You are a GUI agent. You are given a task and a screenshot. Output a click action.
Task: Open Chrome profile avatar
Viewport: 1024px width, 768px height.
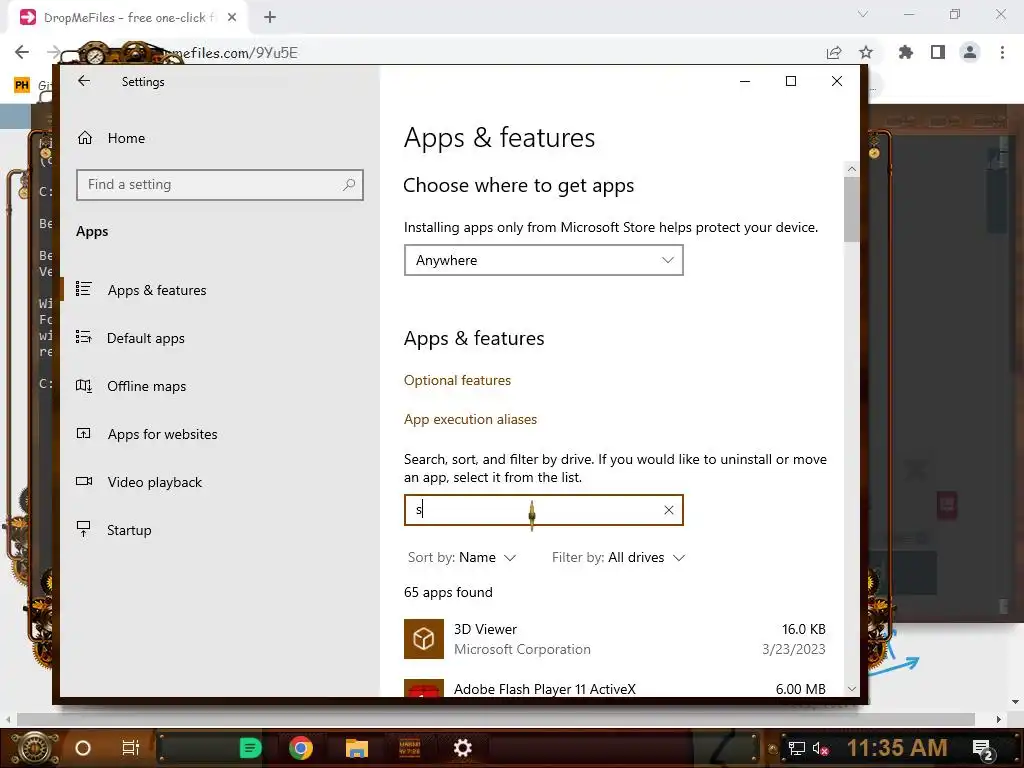point(970,52)
